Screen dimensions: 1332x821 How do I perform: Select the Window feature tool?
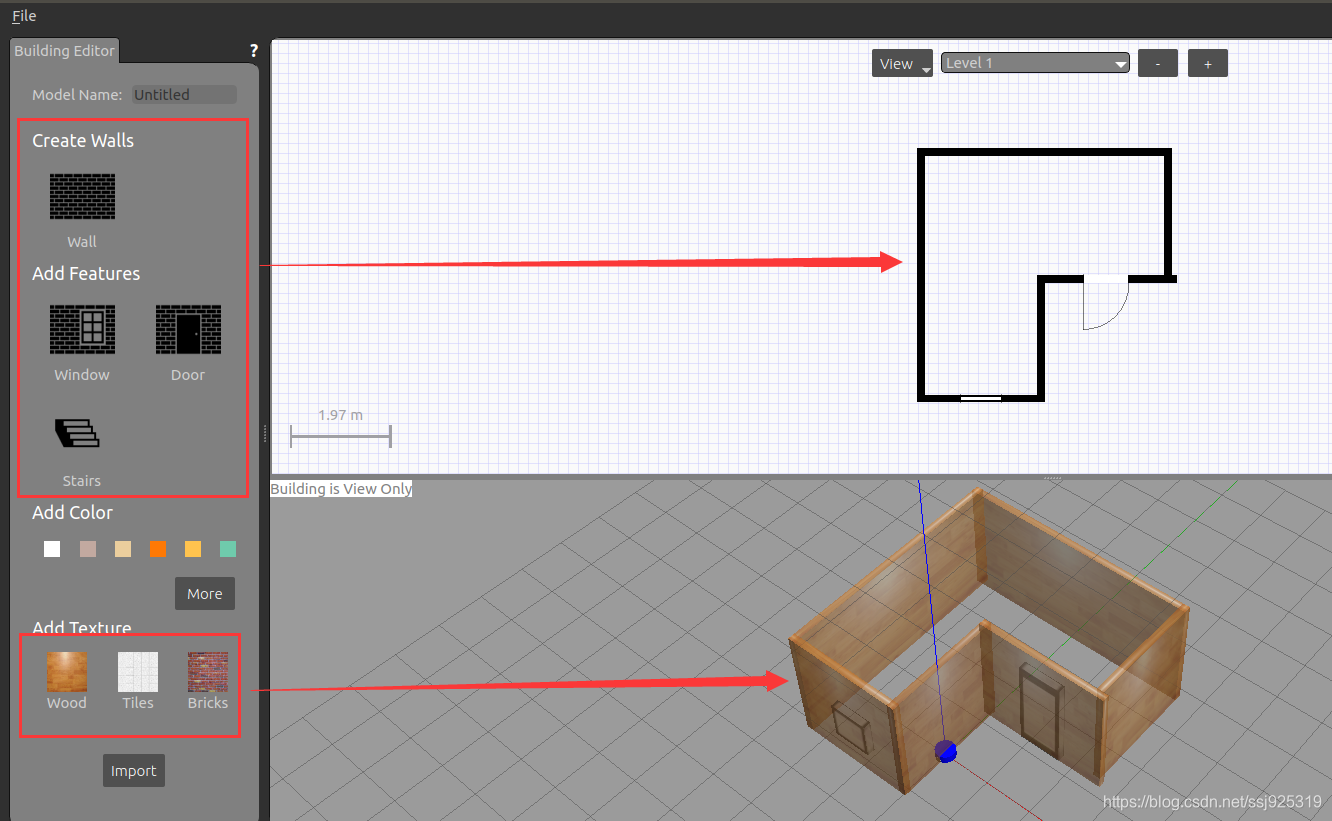pos(82,330)
